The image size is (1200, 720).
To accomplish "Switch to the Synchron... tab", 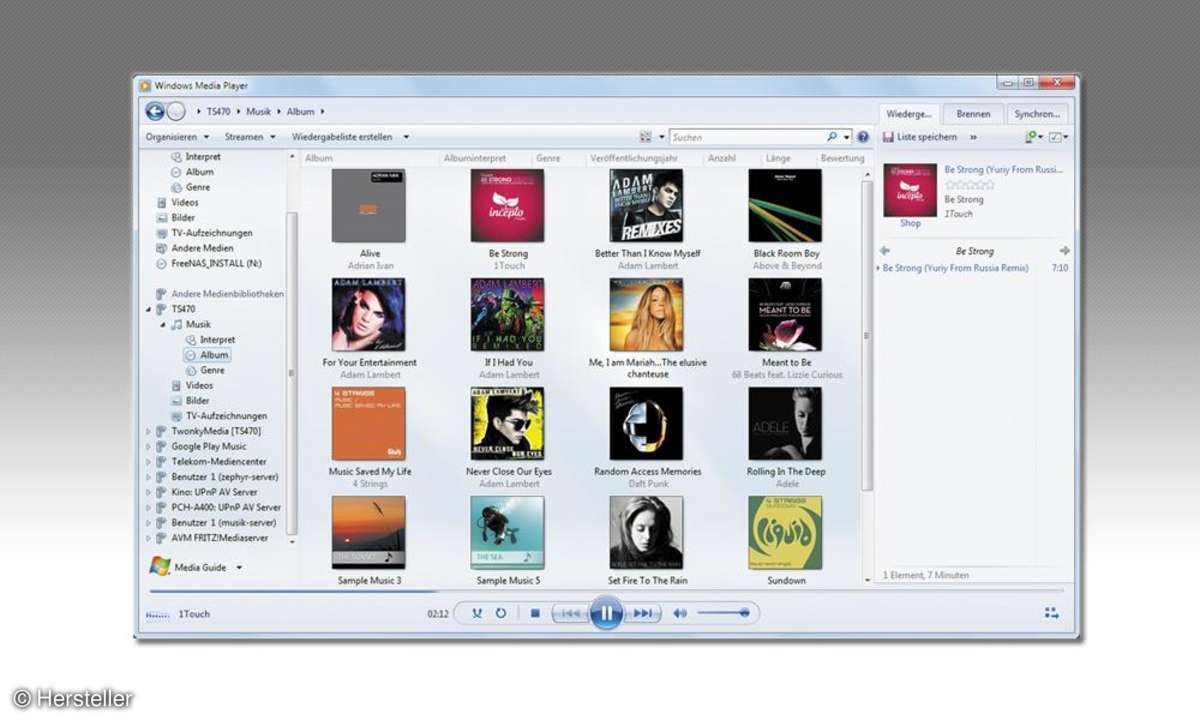I will (x=1037, y=114).
